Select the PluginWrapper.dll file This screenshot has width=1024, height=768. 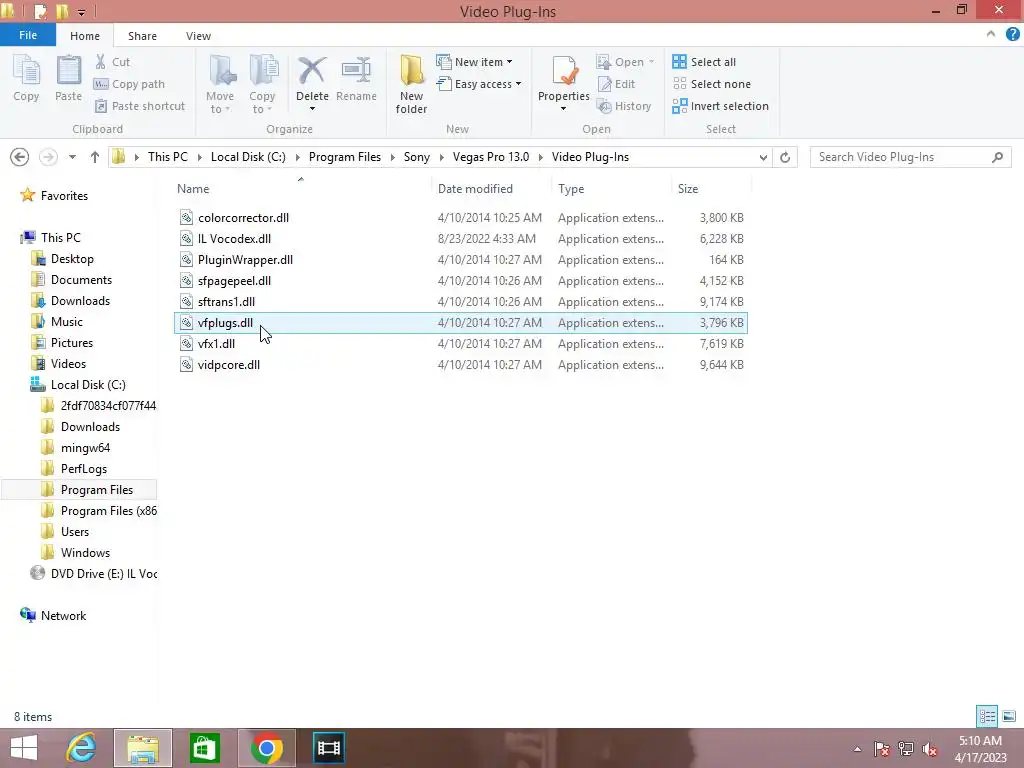coord(460,259)
